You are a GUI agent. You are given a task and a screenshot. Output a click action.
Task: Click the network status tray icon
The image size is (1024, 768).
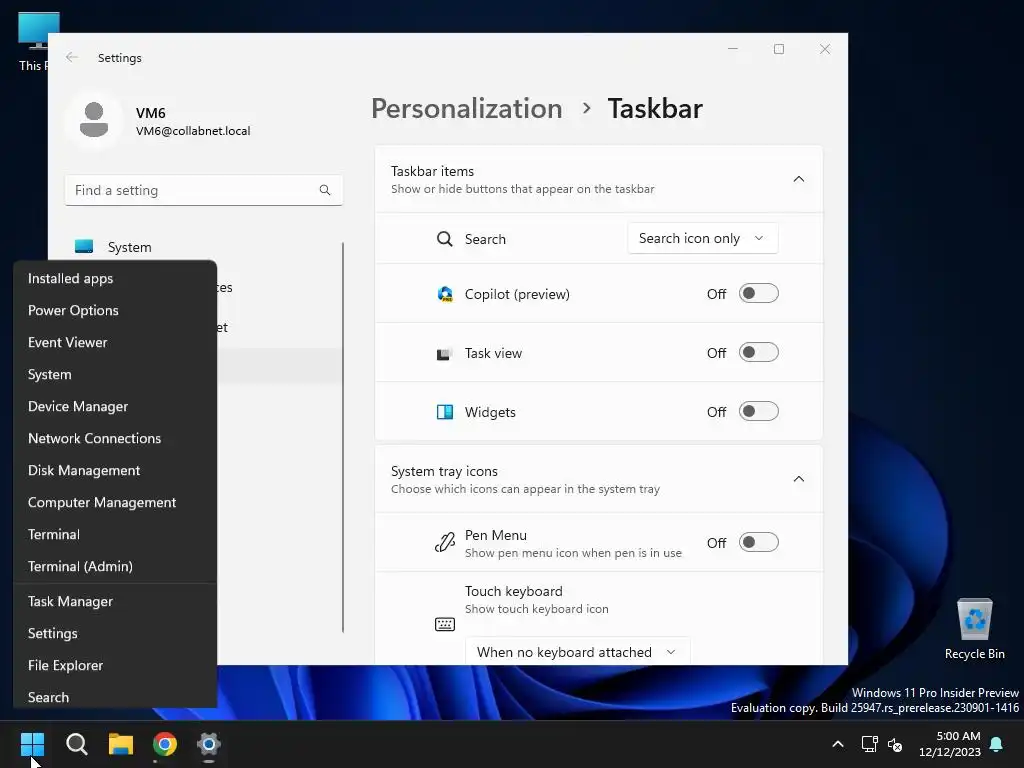tap(869, 744)
